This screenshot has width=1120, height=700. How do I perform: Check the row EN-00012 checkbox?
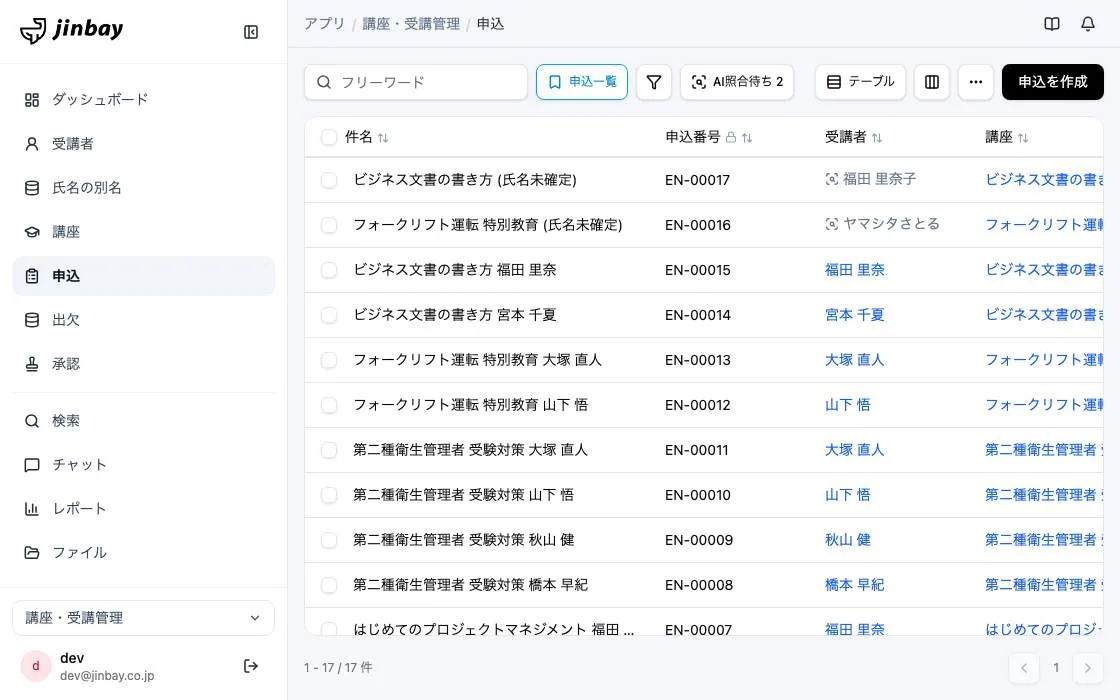pos(329,405)
